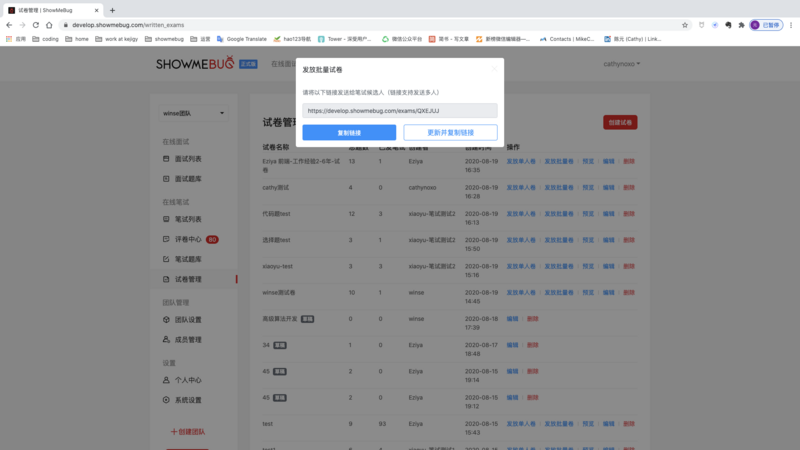Click the 试卷管理 sidebar icon
Screen dimensions: 800x450
click(x=166, y=279)
